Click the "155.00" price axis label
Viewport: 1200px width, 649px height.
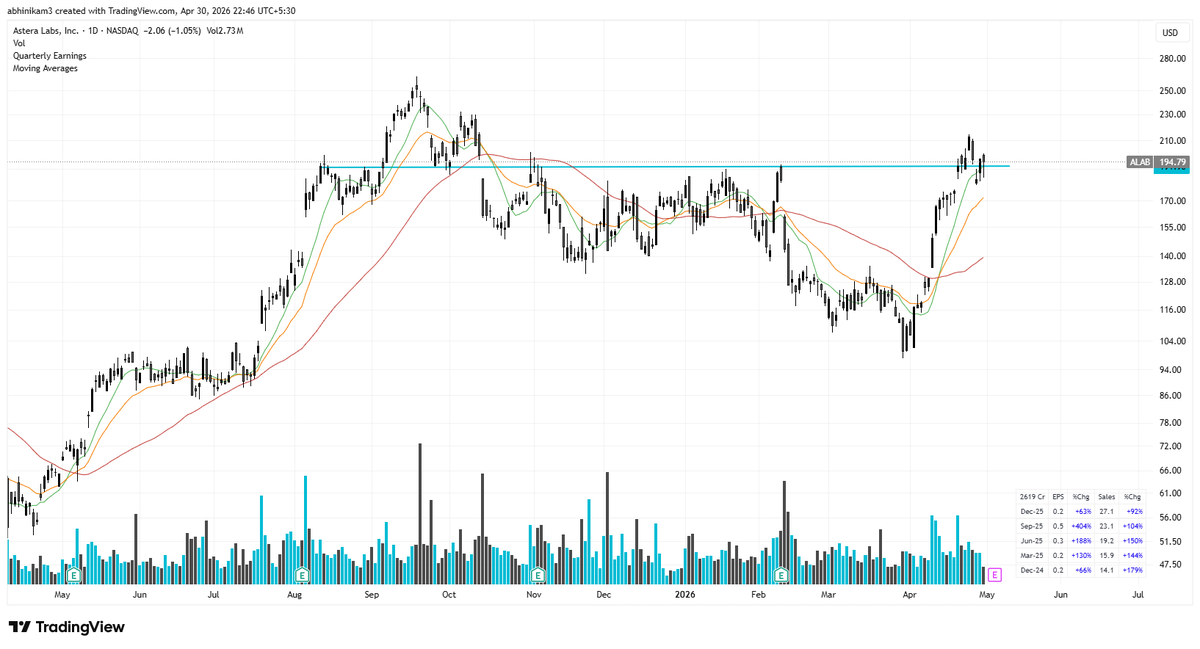tap(1172, 227)
